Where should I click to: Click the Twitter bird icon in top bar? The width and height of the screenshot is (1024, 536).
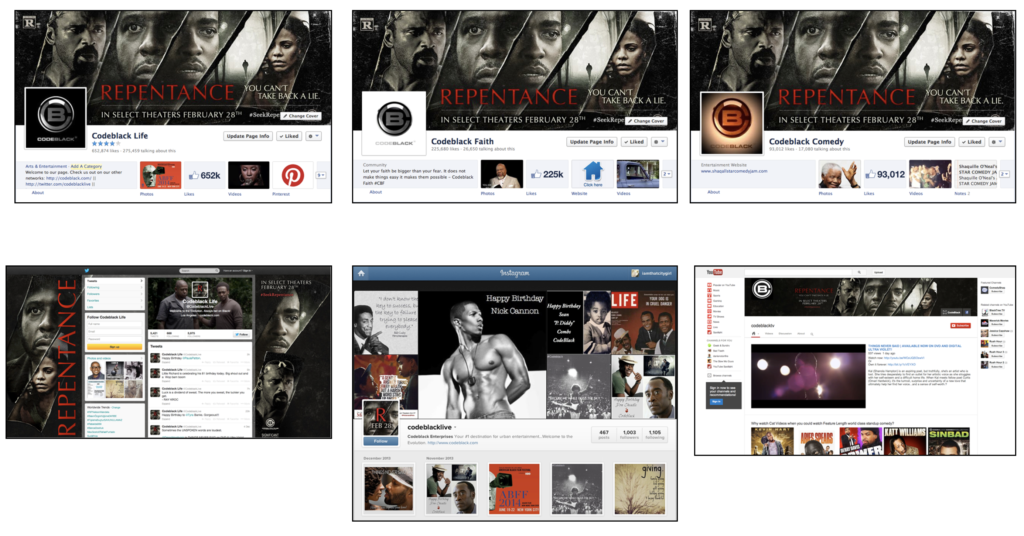(x=86, y=270)
